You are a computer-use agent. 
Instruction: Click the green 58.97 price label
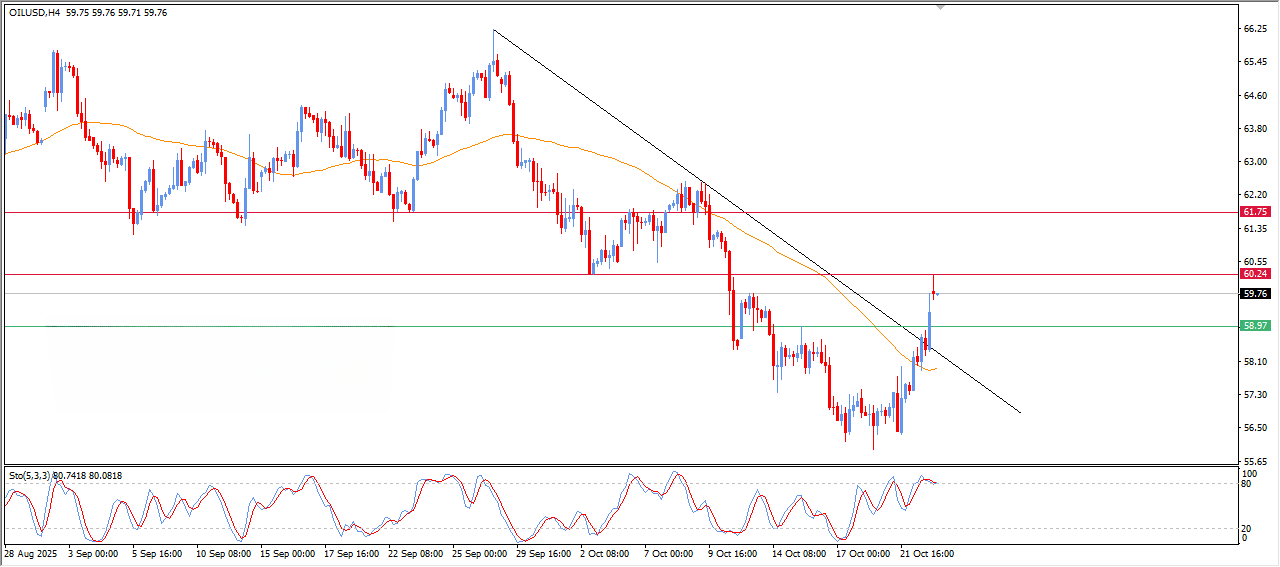1254,326
